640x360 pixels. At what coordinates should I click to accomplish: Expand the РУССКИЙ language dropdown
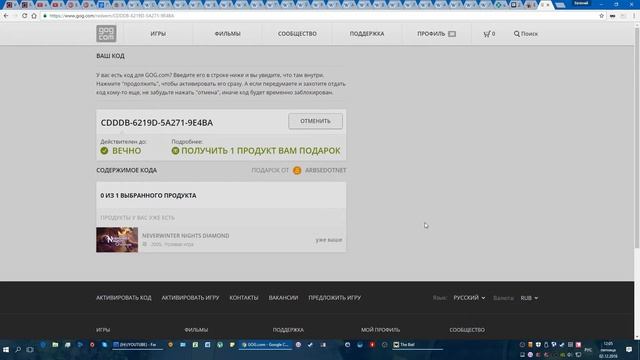[x=469, y=298]
